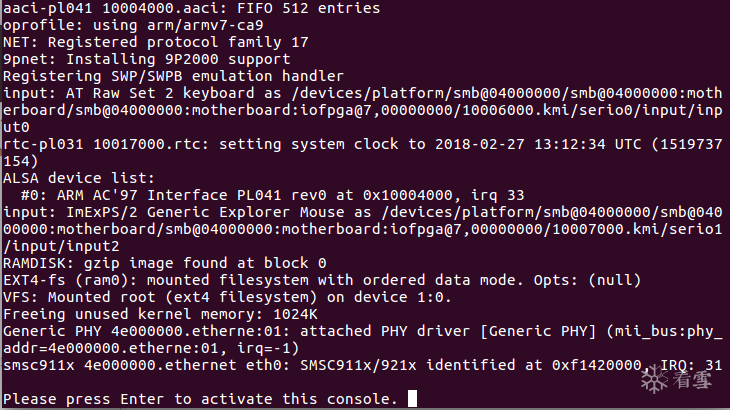Click the snowflake watermark logo
The height and width of the screenshot is (410, 730).
[655, 381]
